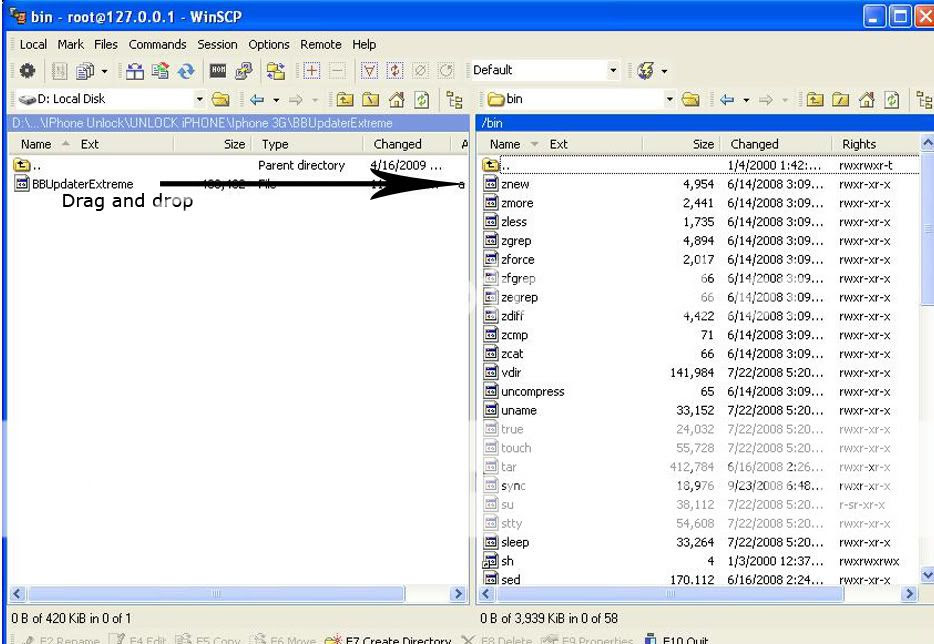Click F10 Quit button
The height and width of the screenshot is (644, 934).
click(677, 640)
